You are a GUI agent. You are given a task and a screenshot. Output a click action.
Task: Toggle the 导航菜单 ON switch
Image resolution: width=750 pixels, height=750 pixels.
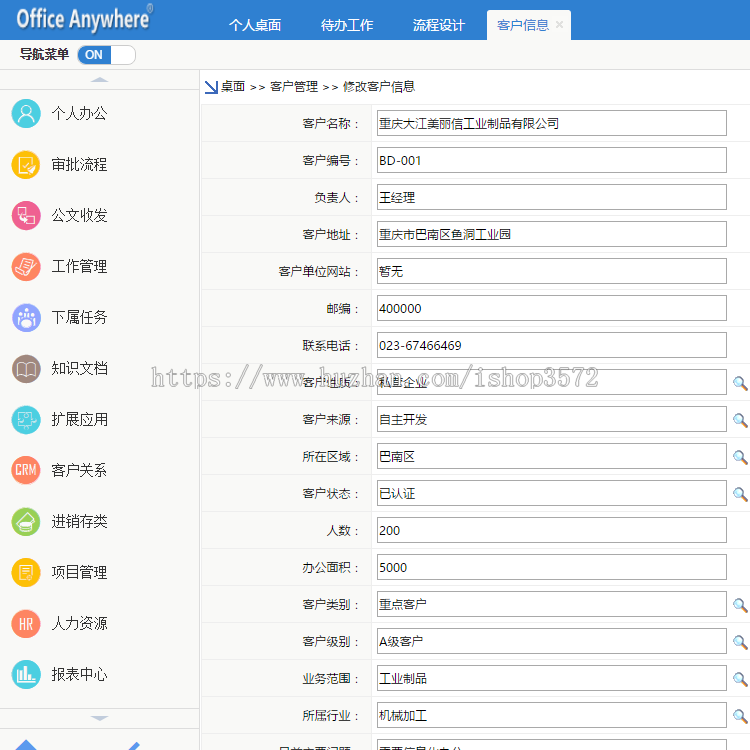[106, 55]
